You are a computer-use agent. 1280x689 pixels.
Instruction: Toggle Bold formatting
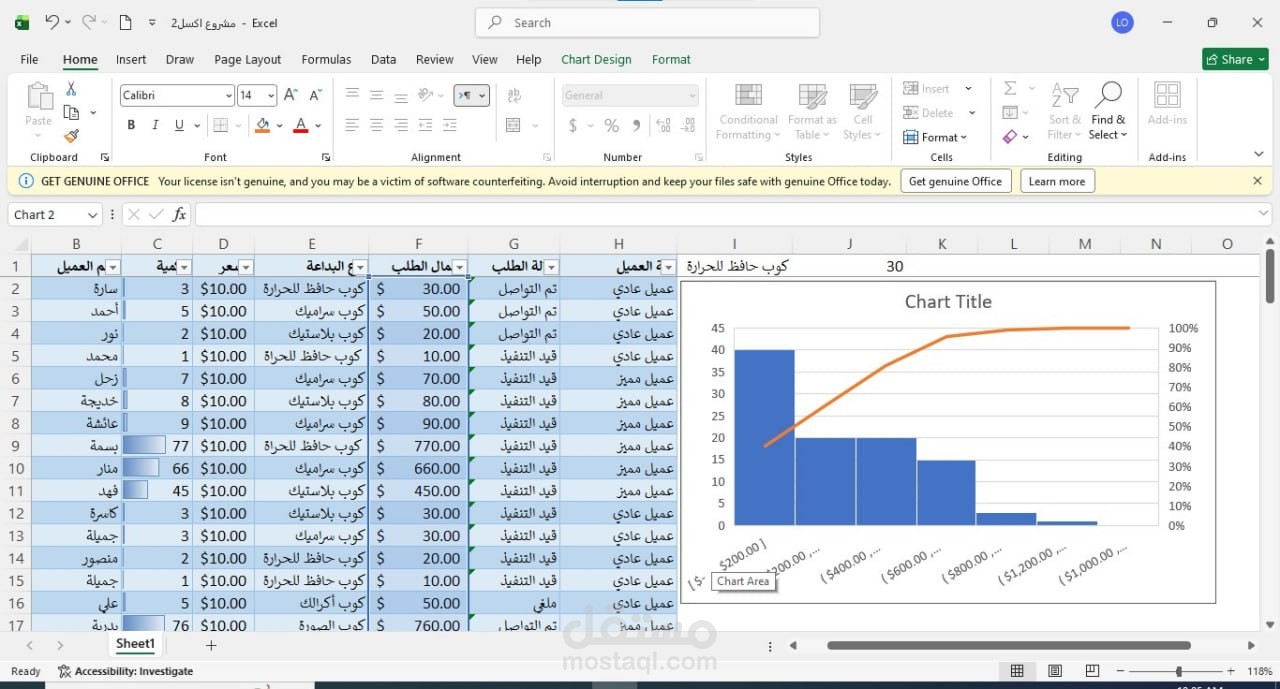(x=131, y=125)
